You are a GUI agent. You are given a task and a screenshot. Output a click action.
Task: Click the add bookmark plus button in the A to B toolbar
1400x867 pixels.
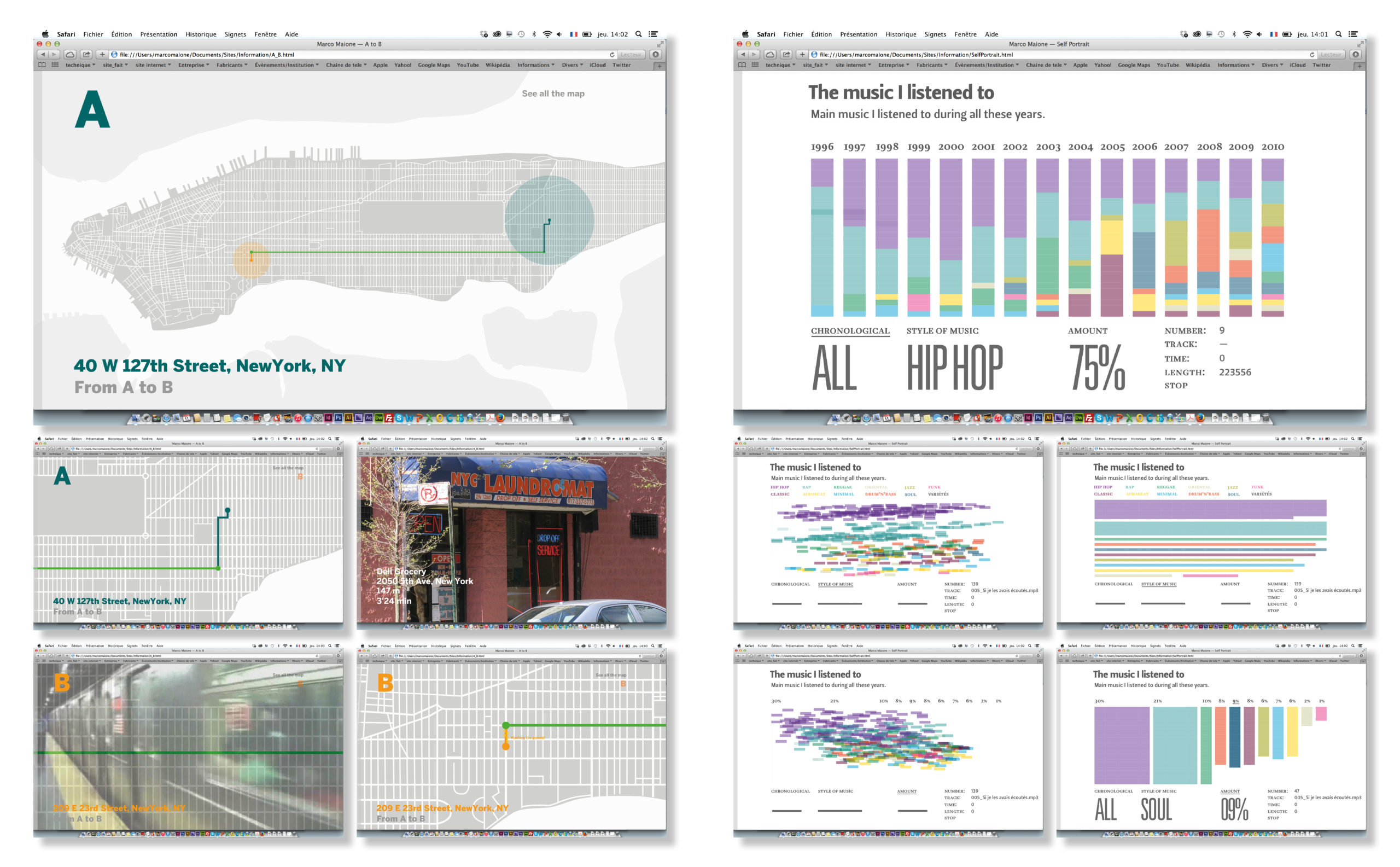(x=102, y=55)
